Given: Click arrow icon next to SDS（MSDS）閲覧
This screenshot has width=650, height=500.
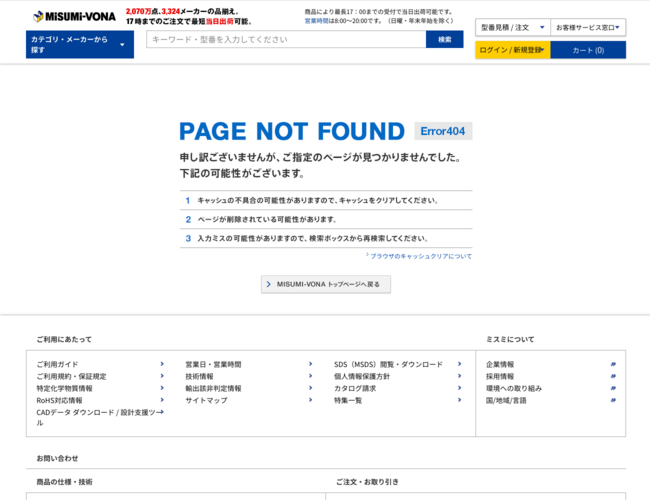Looking at the screenshot, I should point(459,364).
